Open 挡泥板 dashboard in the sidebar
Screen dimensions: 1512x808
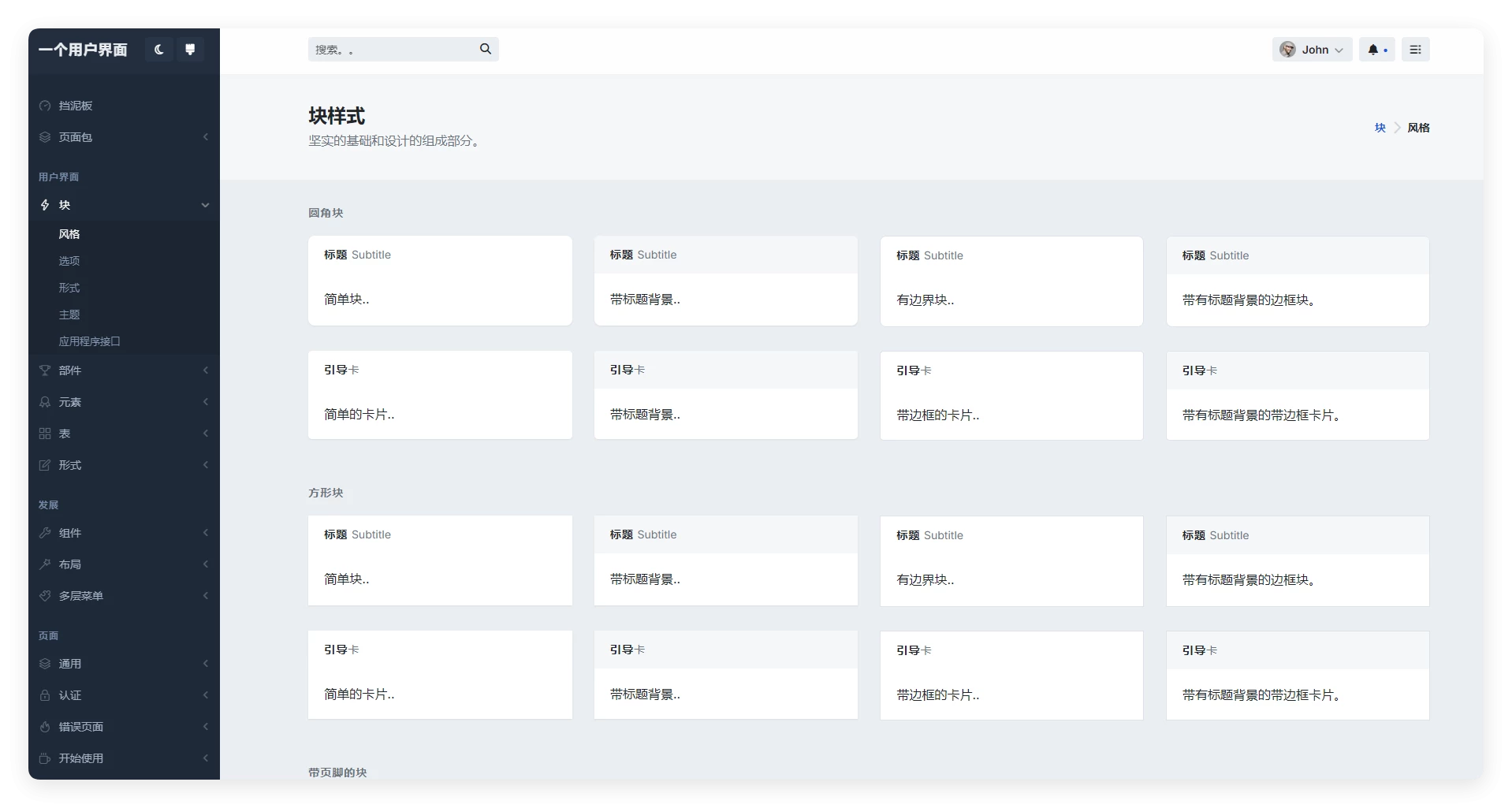(76, 106)
